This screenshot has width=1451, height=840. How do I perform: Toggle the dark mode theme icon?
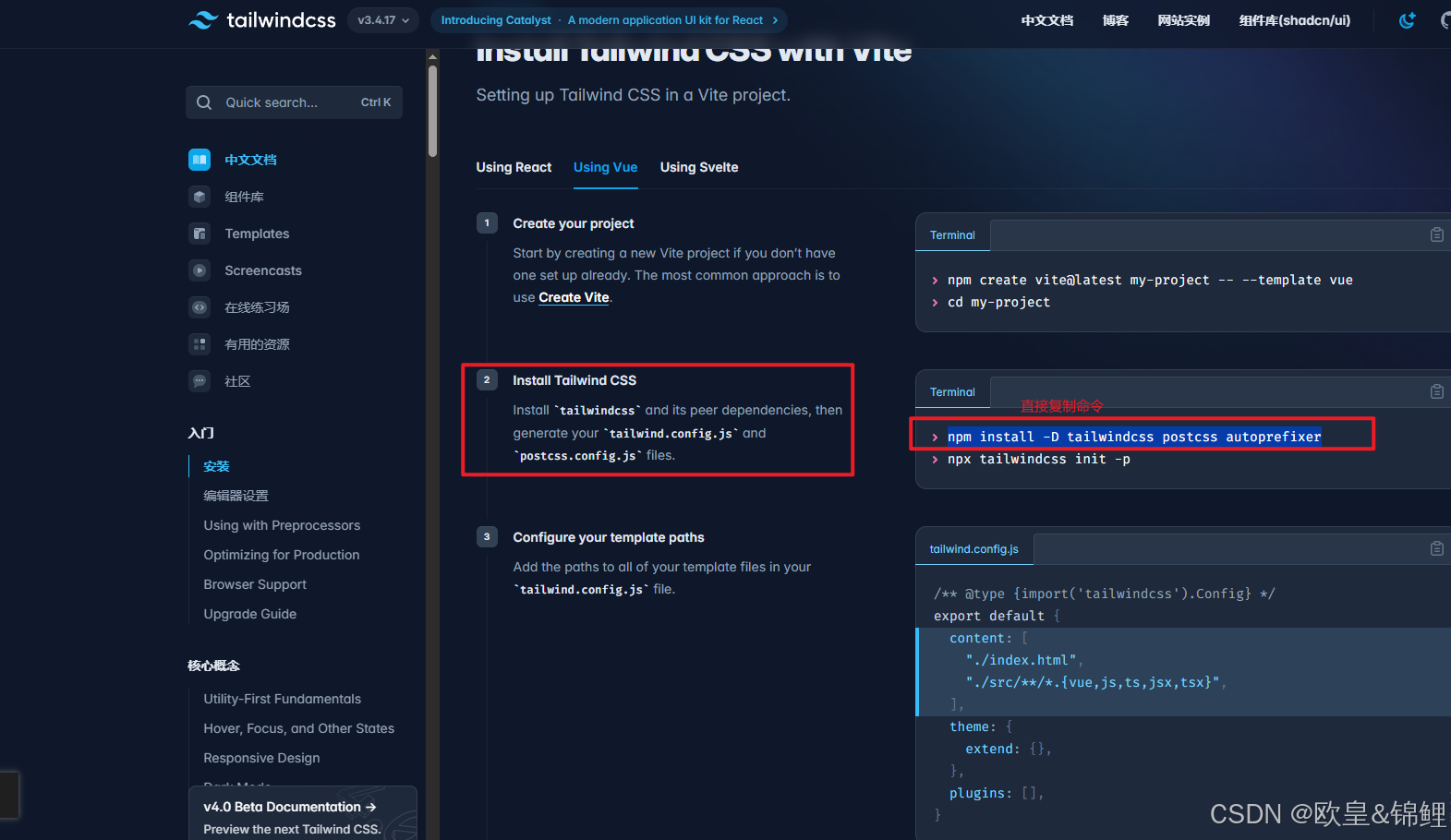point(1407,19)
